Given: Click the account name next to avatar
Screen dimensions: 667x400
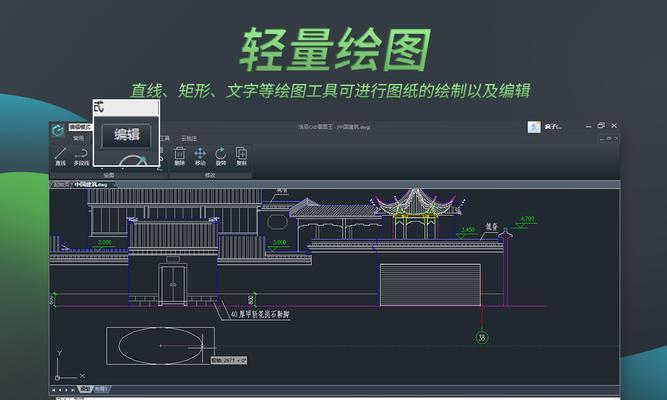Looking at the screenshot, I should 553,127.
